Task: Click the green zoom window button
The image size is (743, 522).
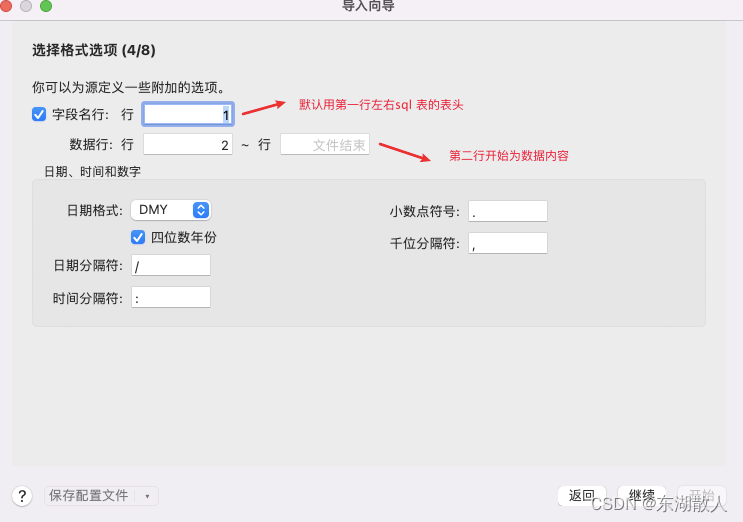Action: (x=46, y=5)
